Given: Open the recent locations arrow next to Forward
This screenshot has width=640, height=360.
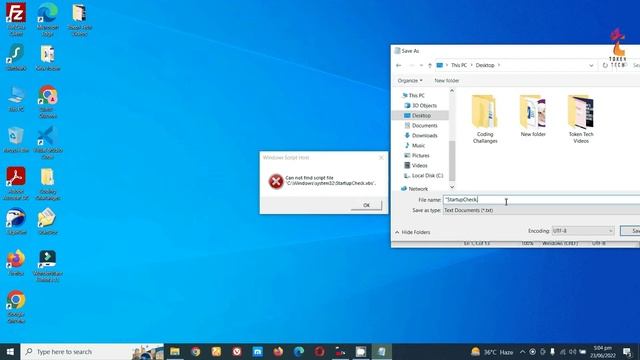Looking at the screenshot, I should click(421, 65).
